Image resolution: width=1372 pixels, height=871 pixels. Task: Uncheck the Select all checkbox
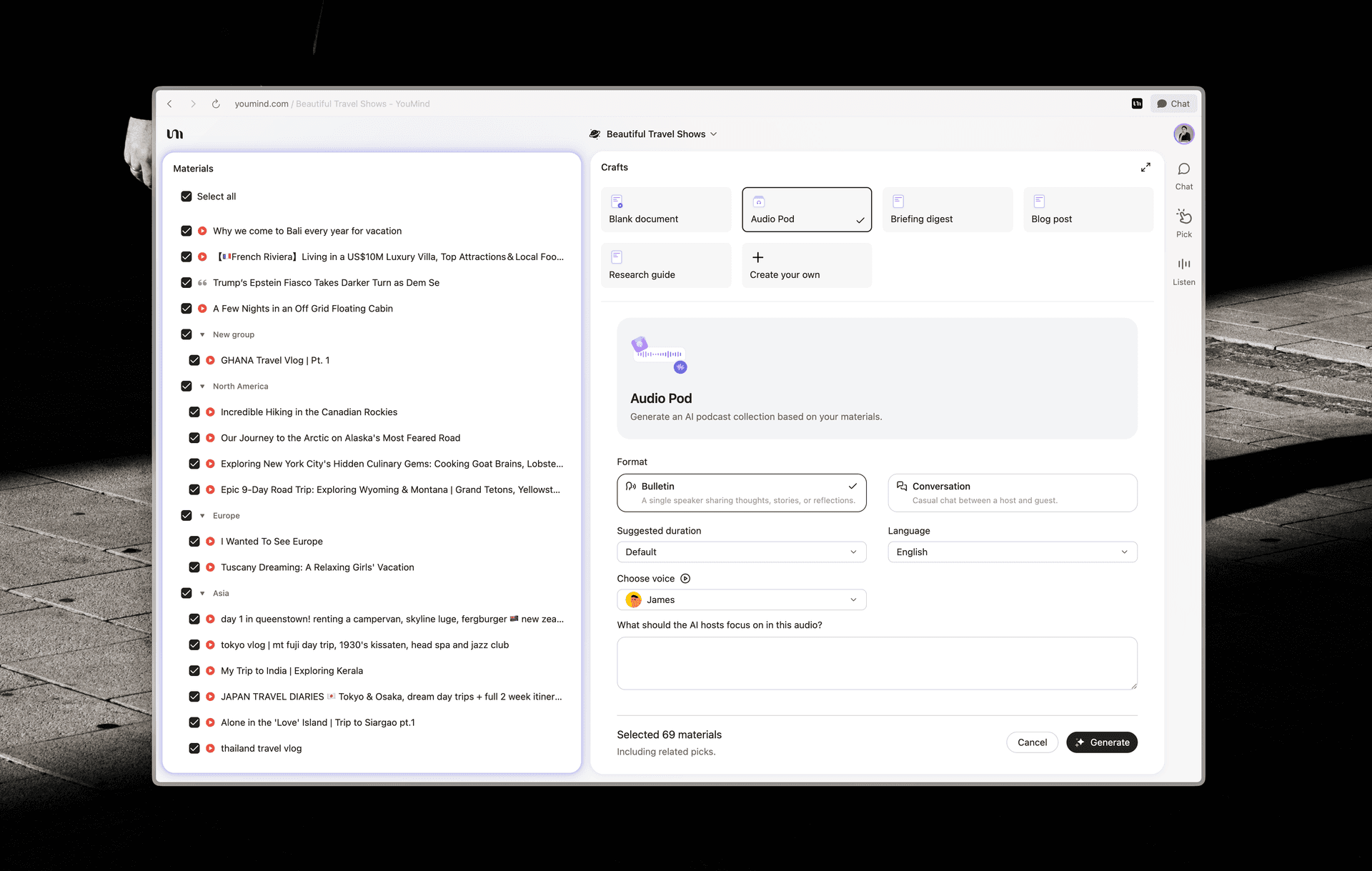(x=187, y=196)
